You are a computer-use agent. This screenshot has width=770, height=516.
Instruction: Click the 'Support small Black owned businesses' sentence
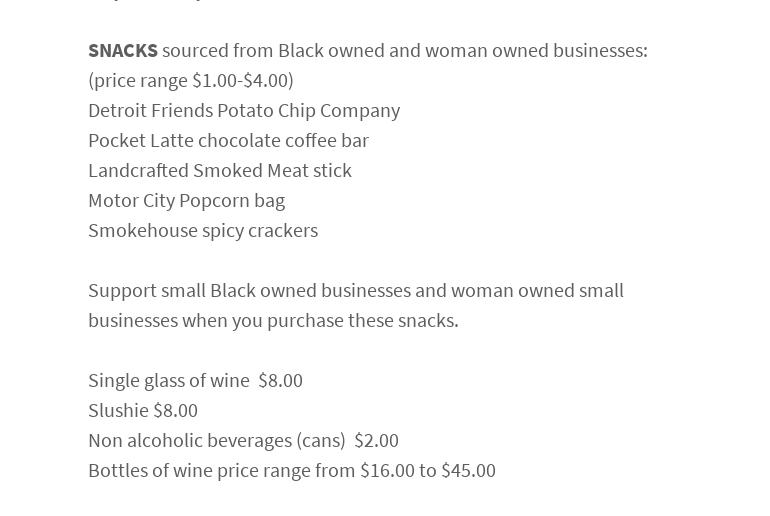tap(355, 290)
